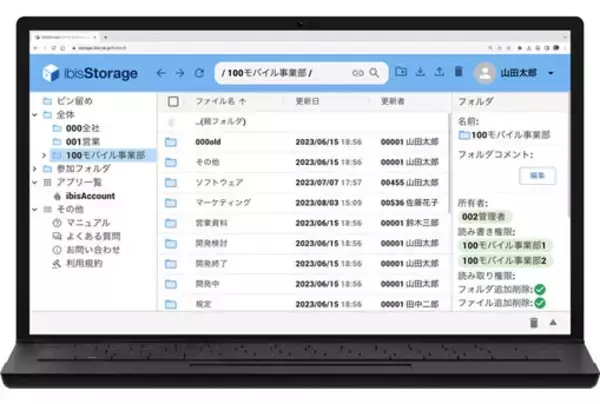This screenshot has height=404, width=600.
Task: Select 100モバイル事業部 in the tree
Action: point(105,155)
